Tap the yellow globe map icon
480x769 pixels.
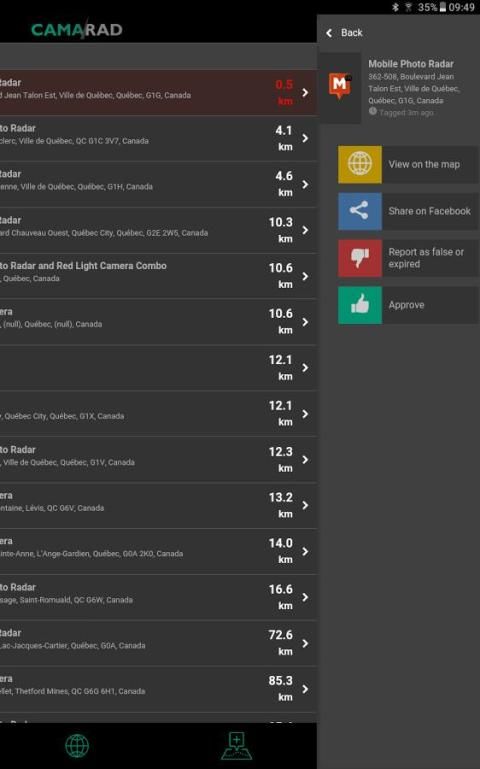point(360,164)
